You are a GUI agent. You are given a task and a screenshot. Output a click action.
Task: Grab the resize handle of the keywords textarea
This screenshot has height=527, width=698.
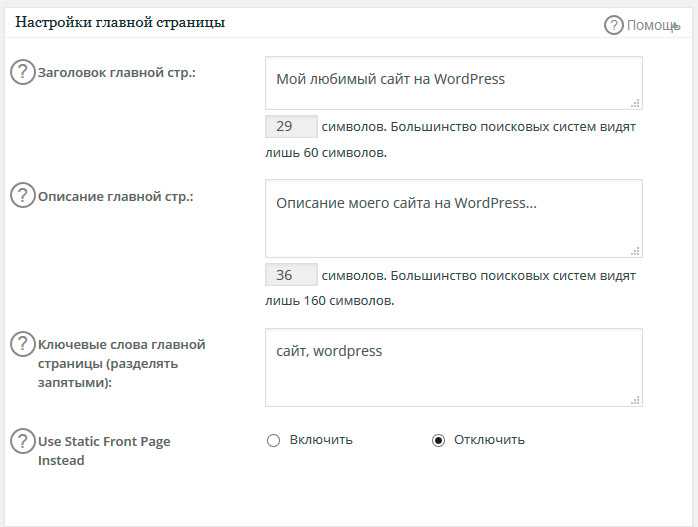[x=636, y=400]
